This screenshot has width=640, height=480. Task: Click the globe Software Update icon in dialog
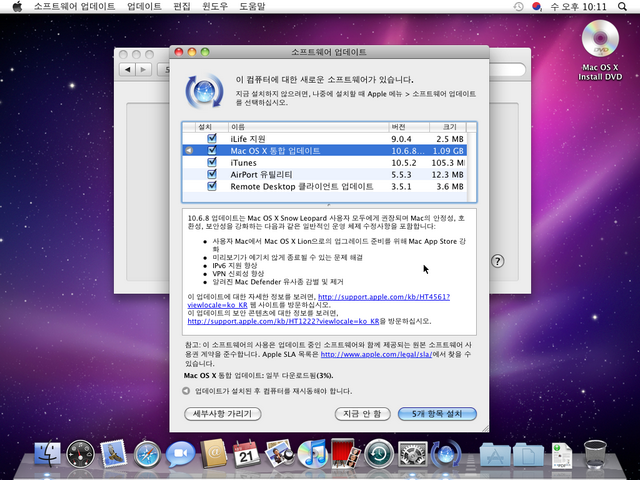(x=204, y=91)
